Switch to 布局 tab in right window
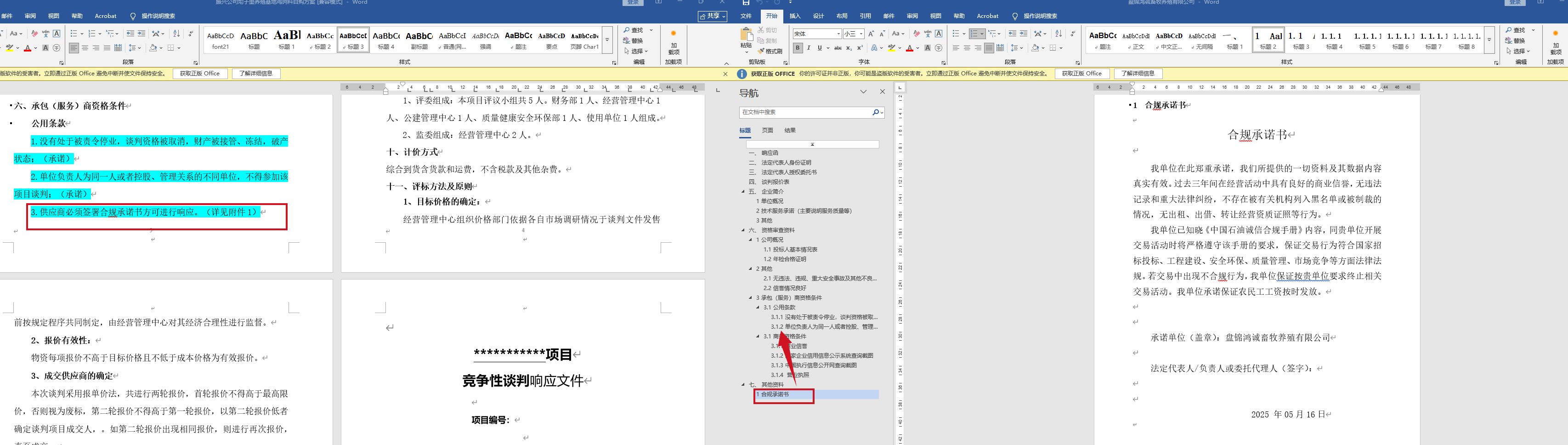The image size is (1568, 445). (x=842, y=16)
